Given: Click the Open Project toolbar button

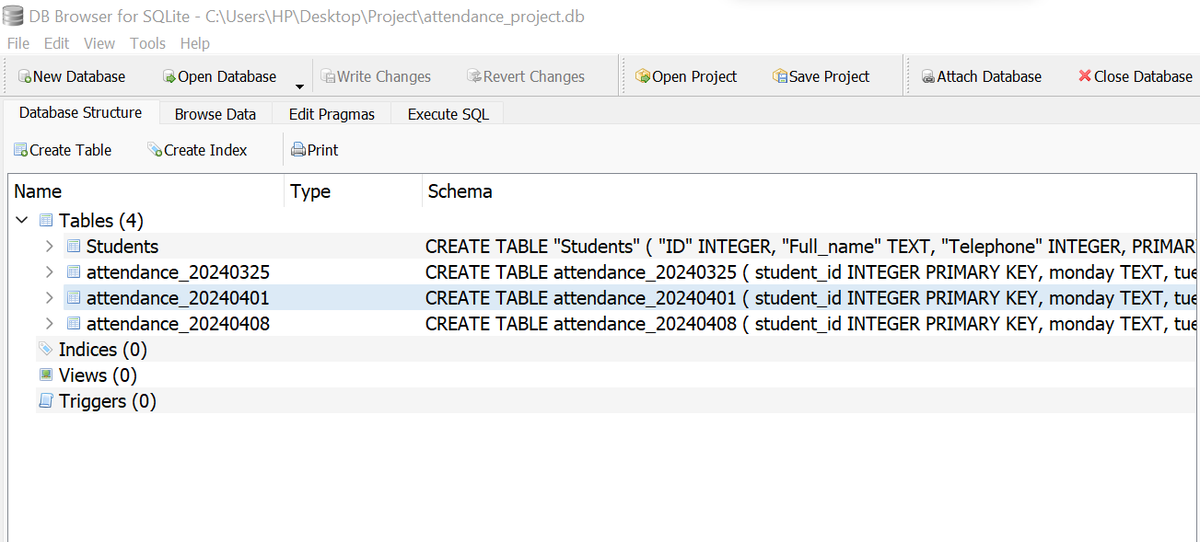Looking at the screenshot, I should pyautogui.click(x=686, y=77).
